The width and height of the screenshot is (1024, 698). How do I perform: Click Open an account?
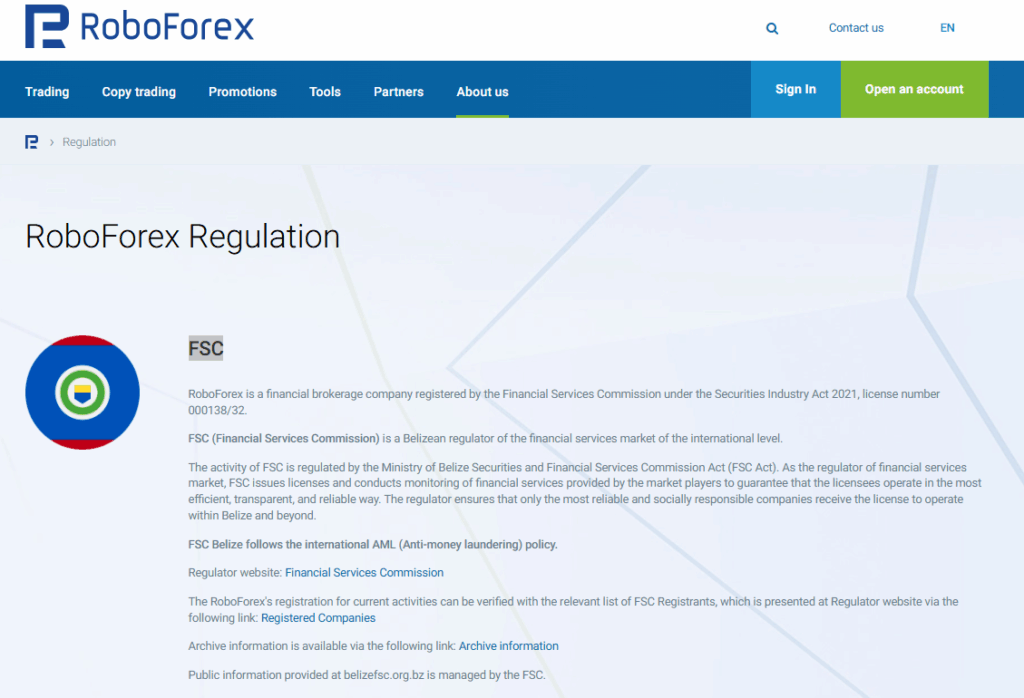pos(914,89)
